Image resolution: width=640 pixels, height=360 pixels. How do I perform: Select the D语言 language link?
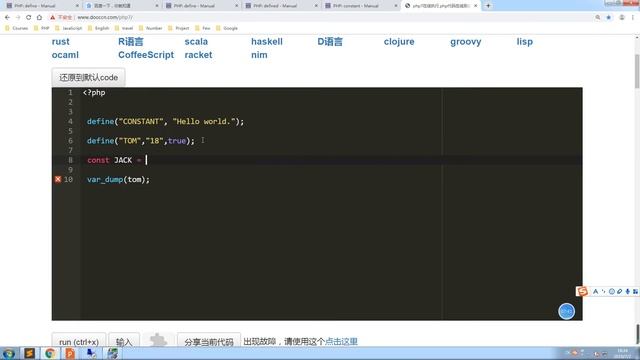pyautogui.click(x=330, y=42)
